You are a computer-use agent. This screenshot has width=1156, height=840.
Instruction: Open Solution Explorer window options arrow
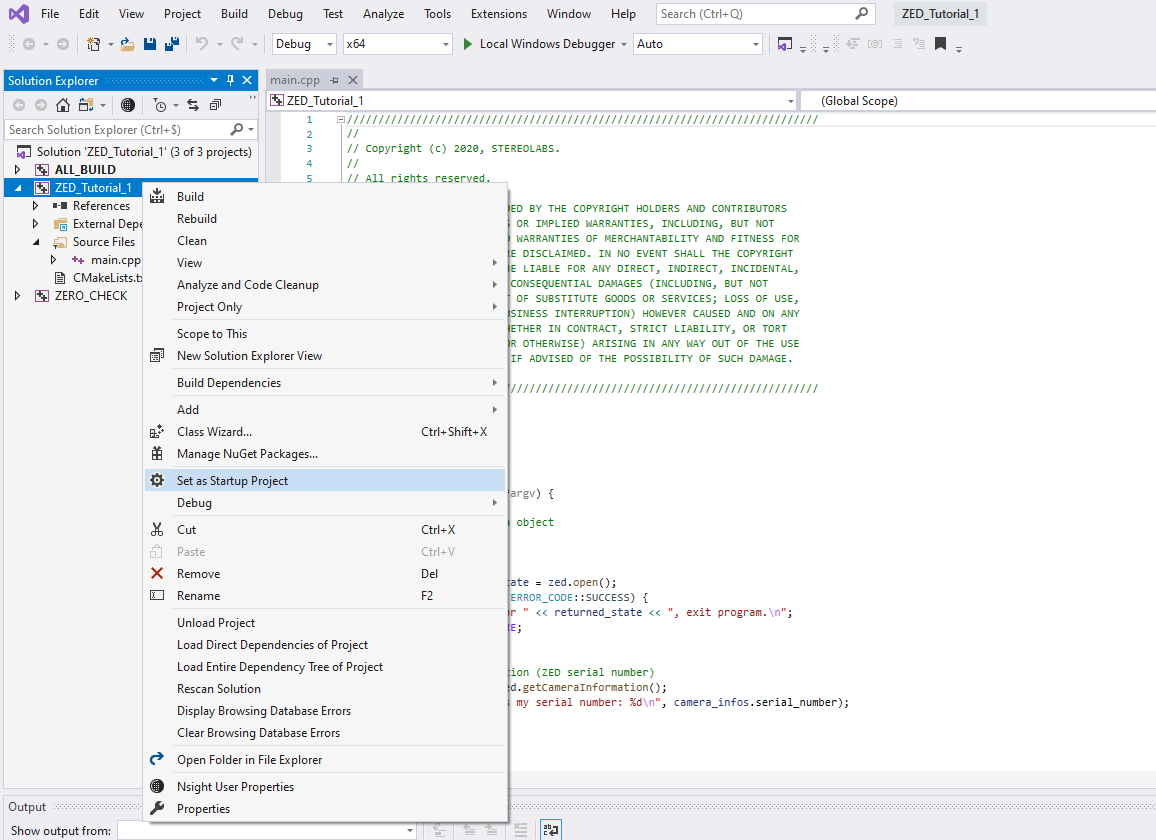click(214, 80)
